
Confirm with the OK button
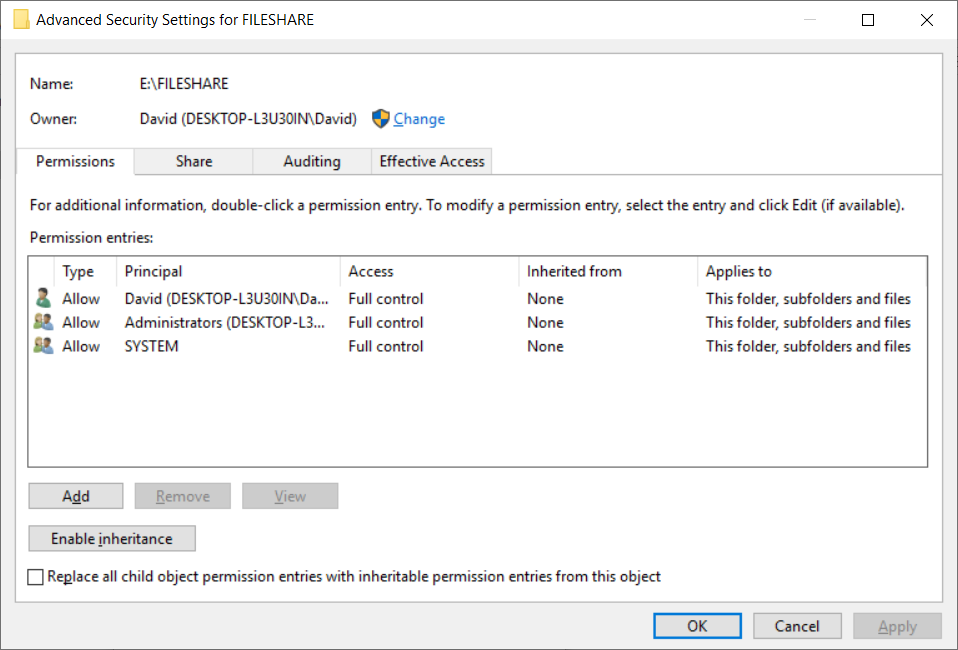click(697, 626)
